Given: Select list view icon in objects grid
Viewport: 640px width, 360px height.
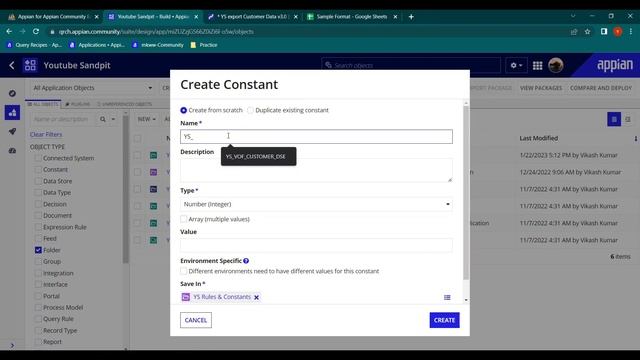Looking at the screenshot, I should 614,119.
